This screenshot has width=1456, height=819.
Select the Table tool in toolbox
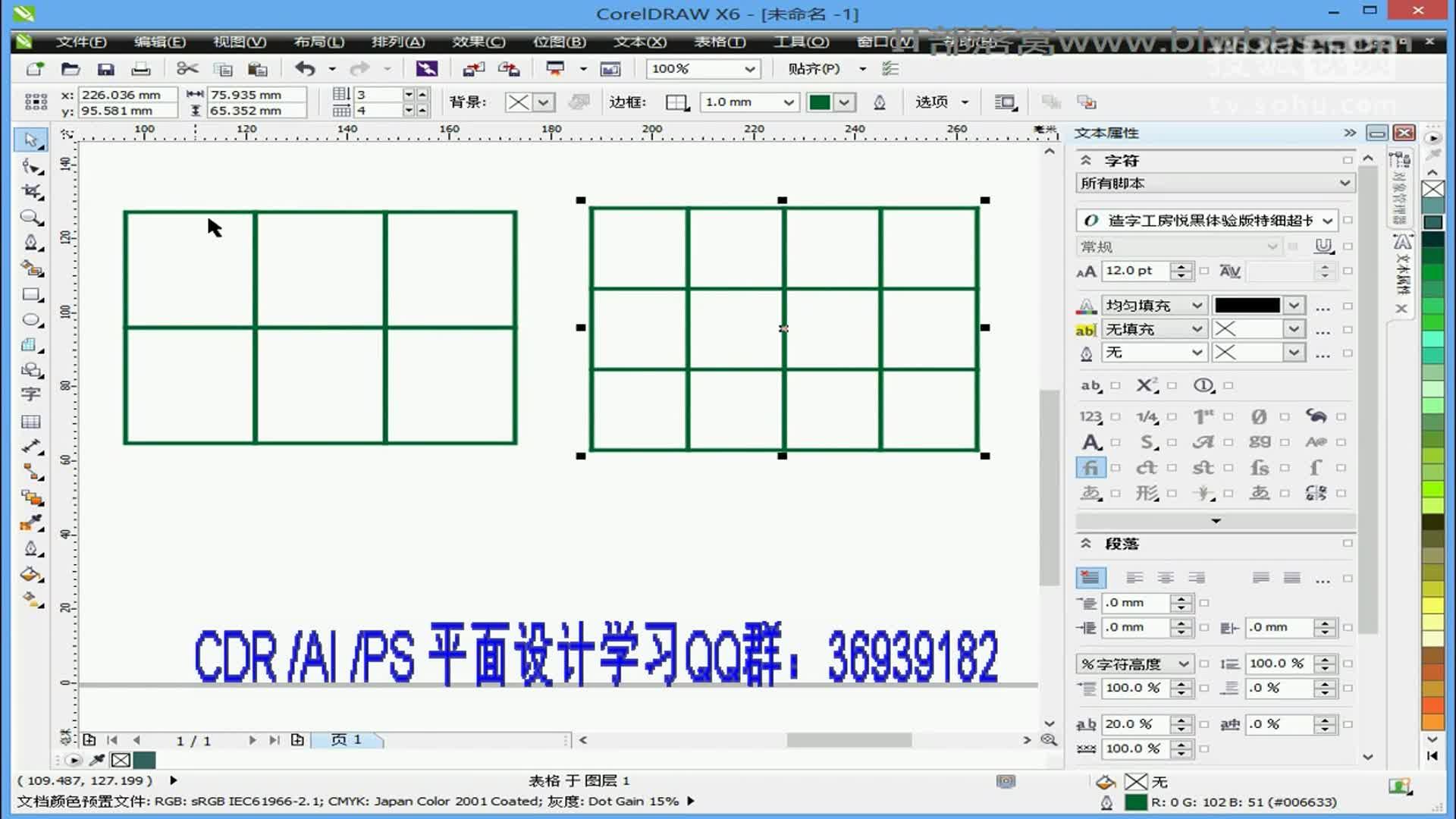tap(30, 422)
